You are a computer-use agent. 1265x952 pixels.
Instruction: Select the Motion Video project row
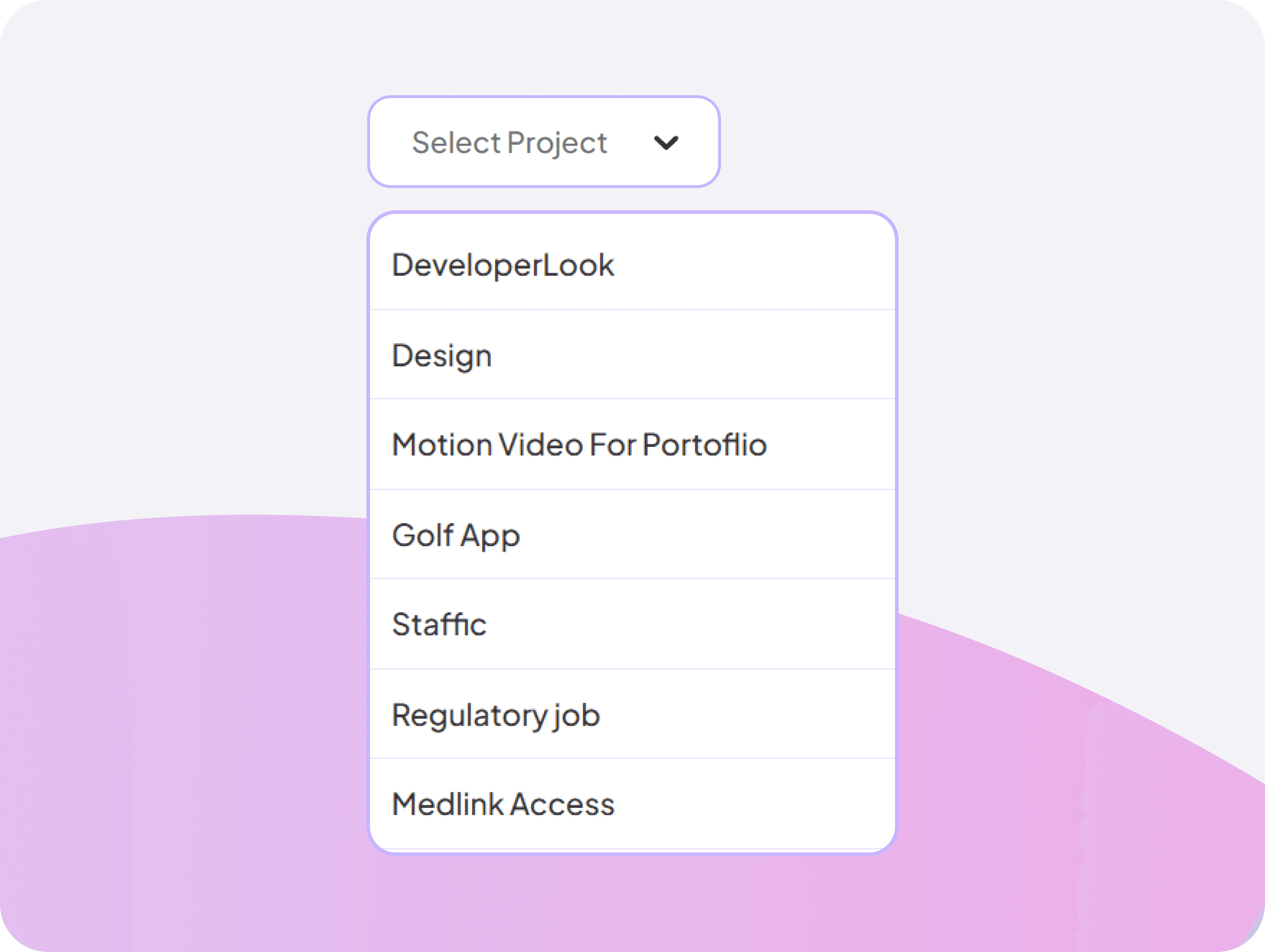[579, 445]
